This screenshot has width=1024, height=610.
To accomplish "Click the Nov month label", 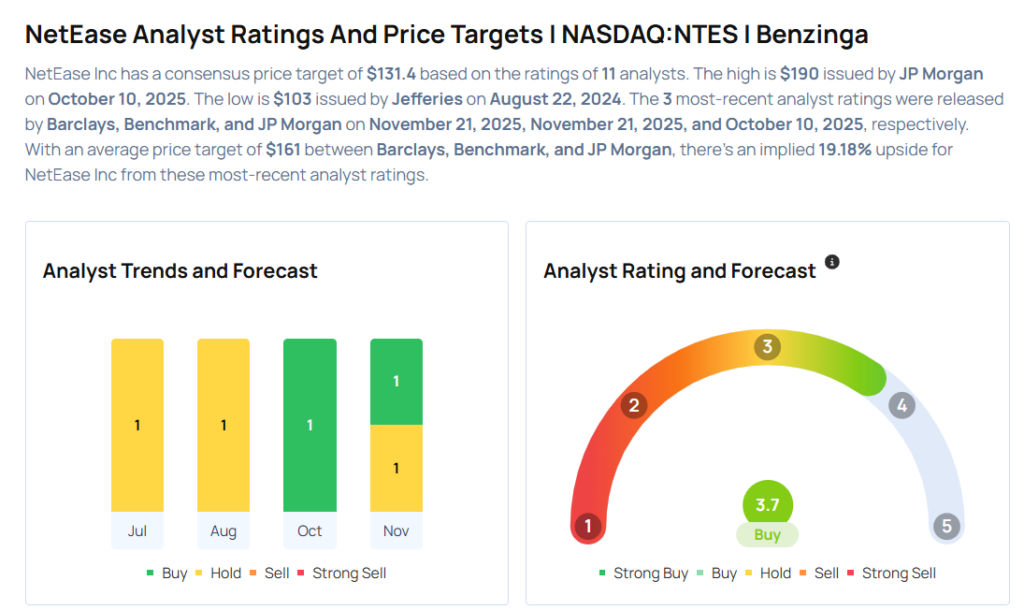I will click(396, 531).
